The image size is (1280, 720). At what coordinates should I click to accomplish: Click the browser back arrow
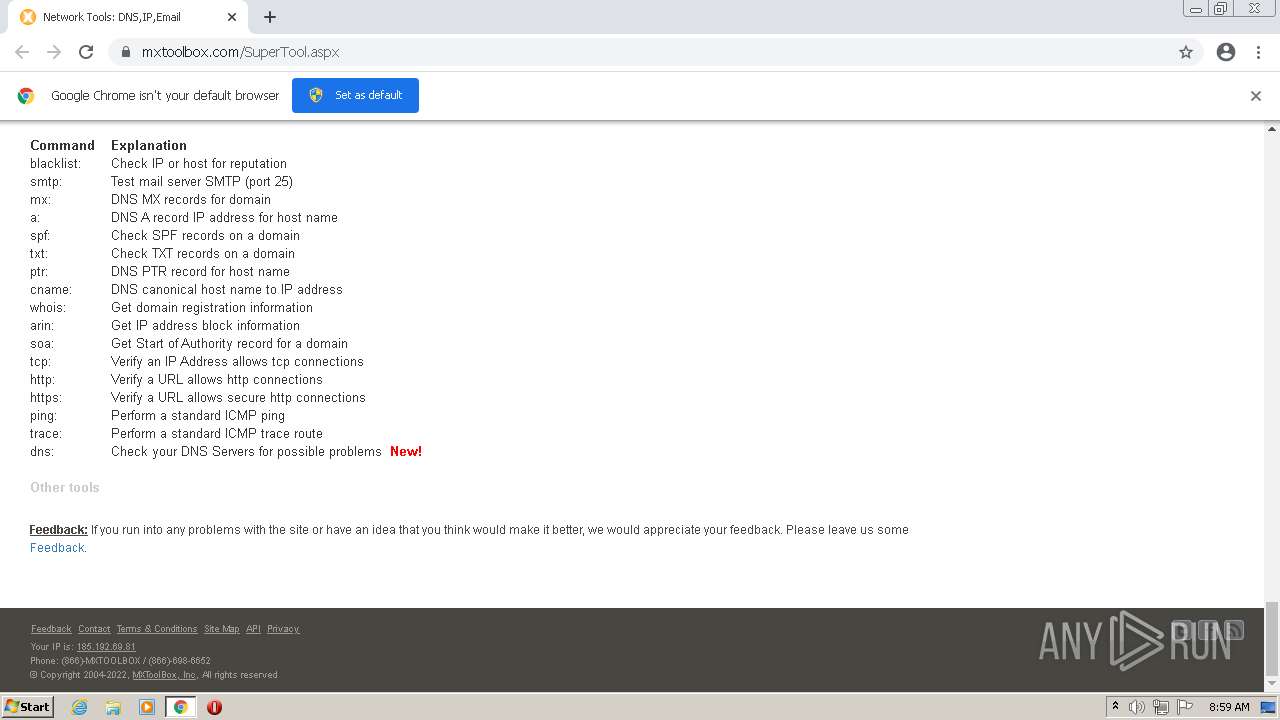pyautogui.click(x=22, y=52)
